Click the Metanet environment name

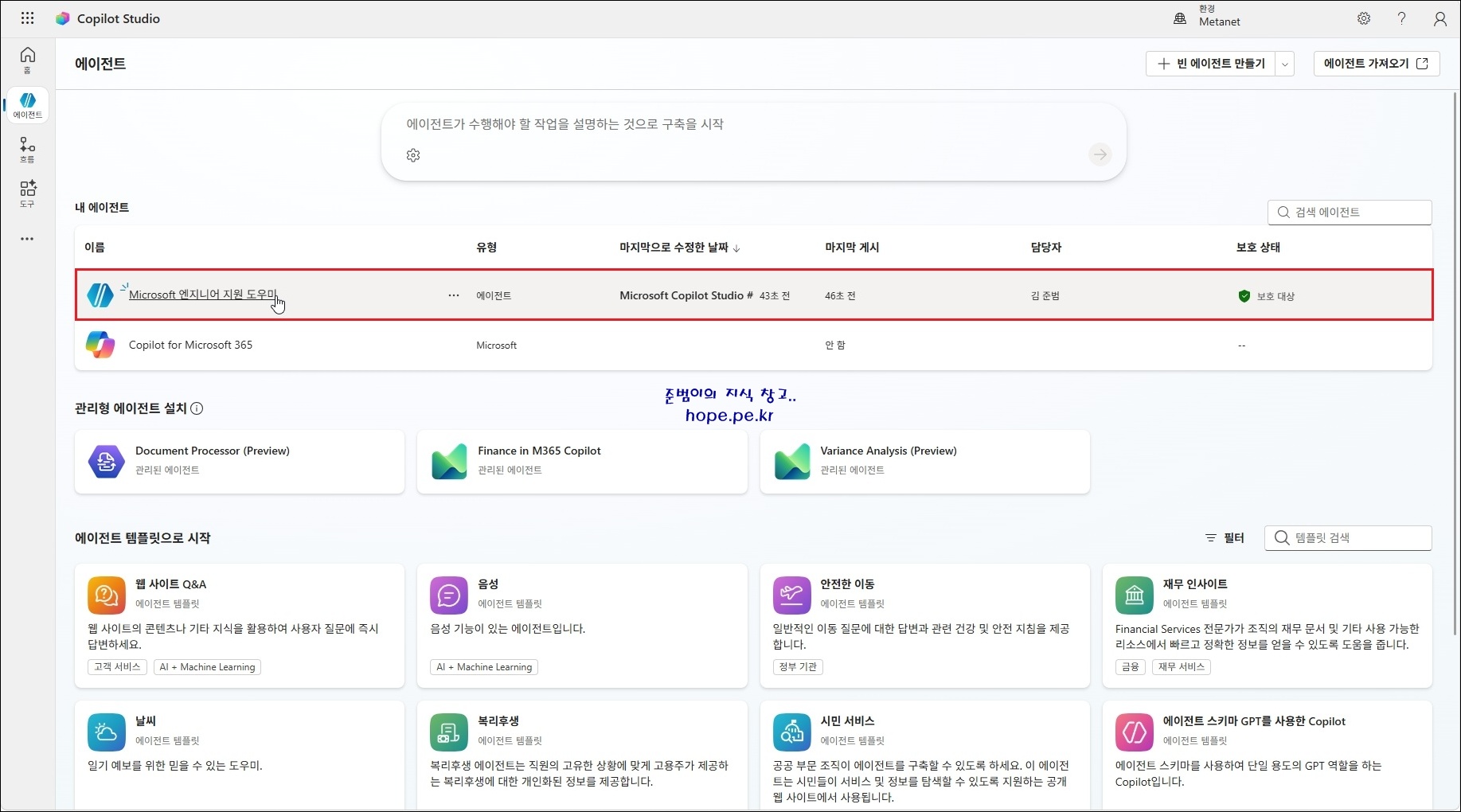[1220, 22]
